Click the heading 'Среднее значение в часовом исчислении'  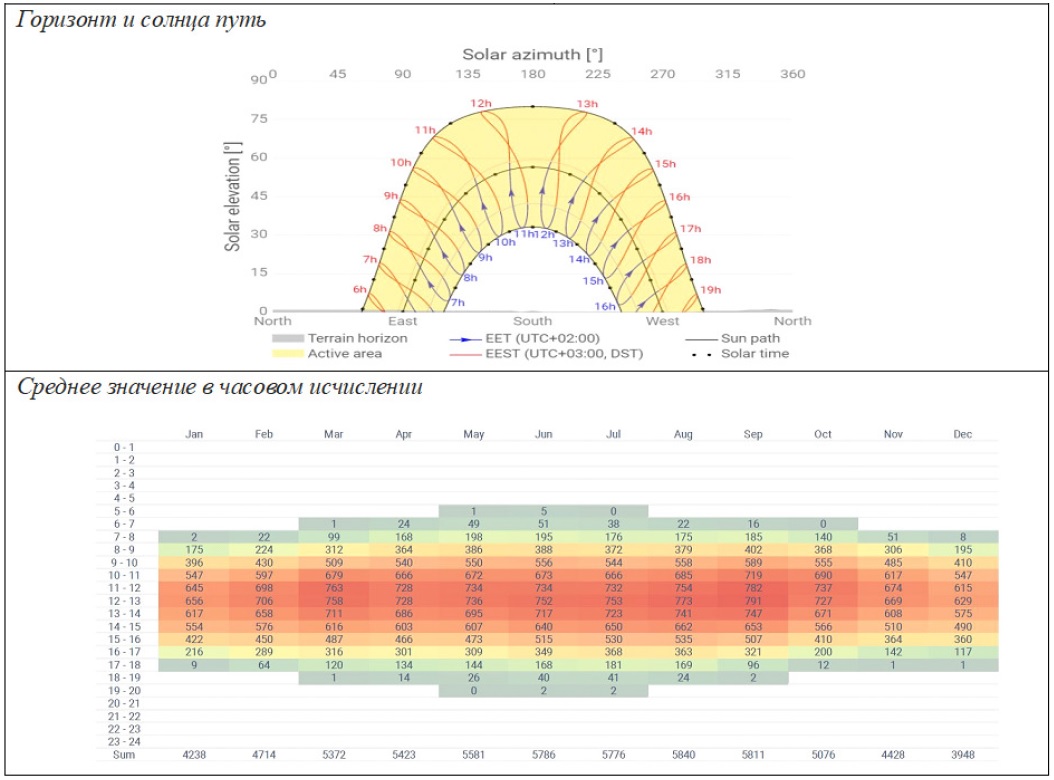[x=218, y=388]
